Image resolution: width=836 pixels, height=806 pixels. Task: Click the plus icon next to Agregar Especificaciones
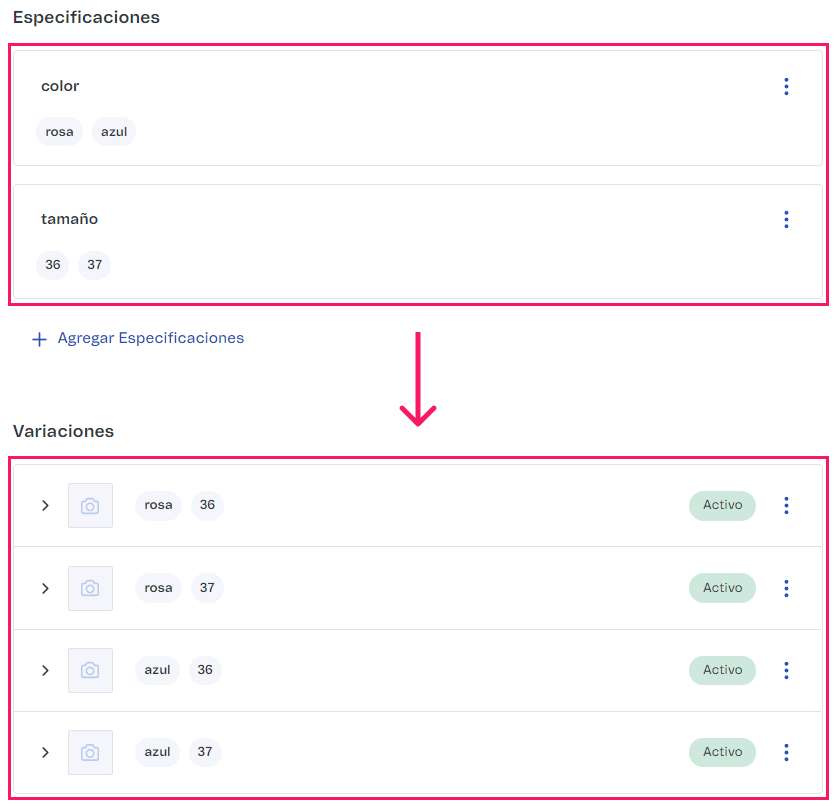[38, 338]
